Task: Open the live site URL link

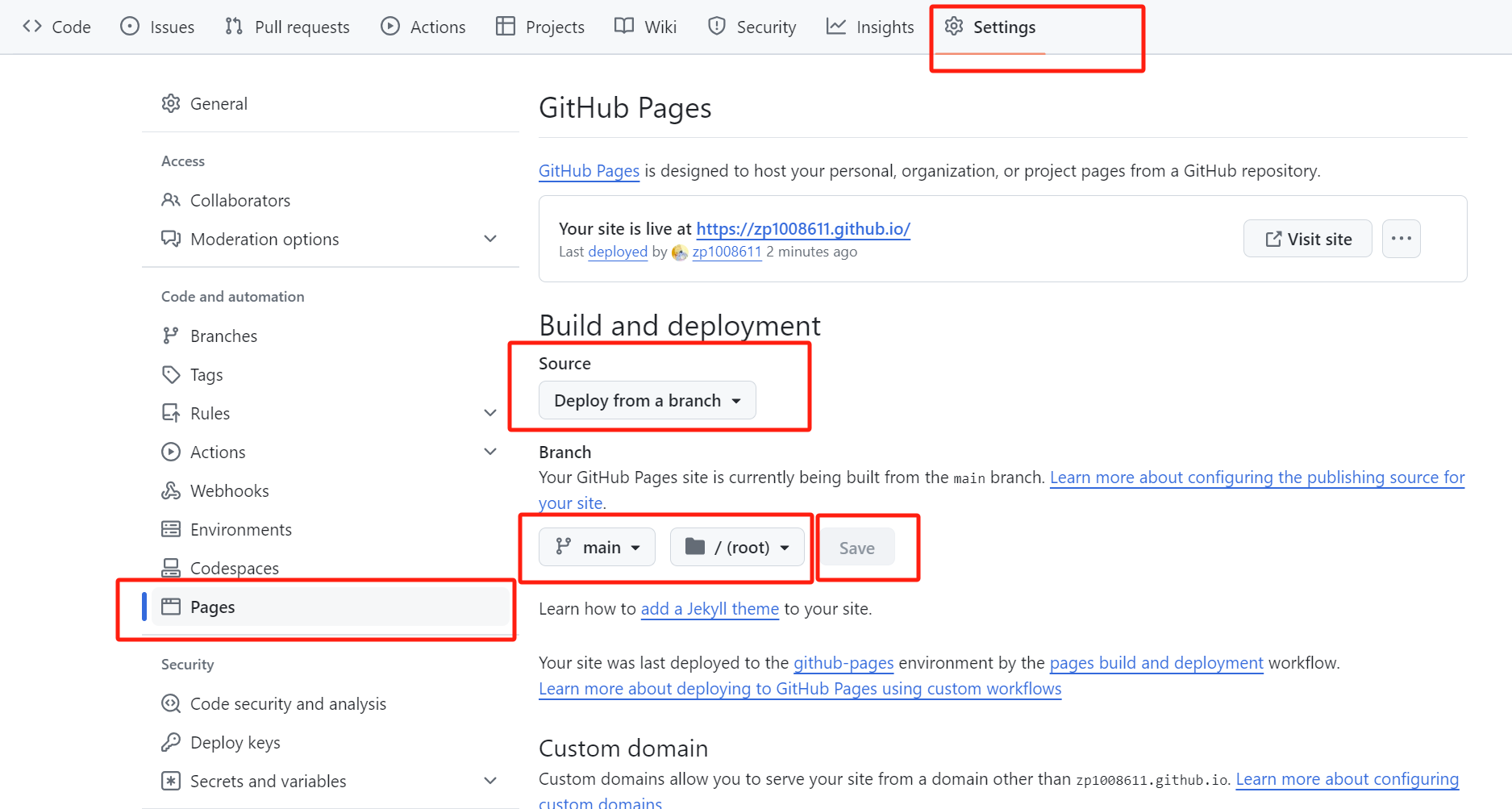Action: tap(803, 229)
